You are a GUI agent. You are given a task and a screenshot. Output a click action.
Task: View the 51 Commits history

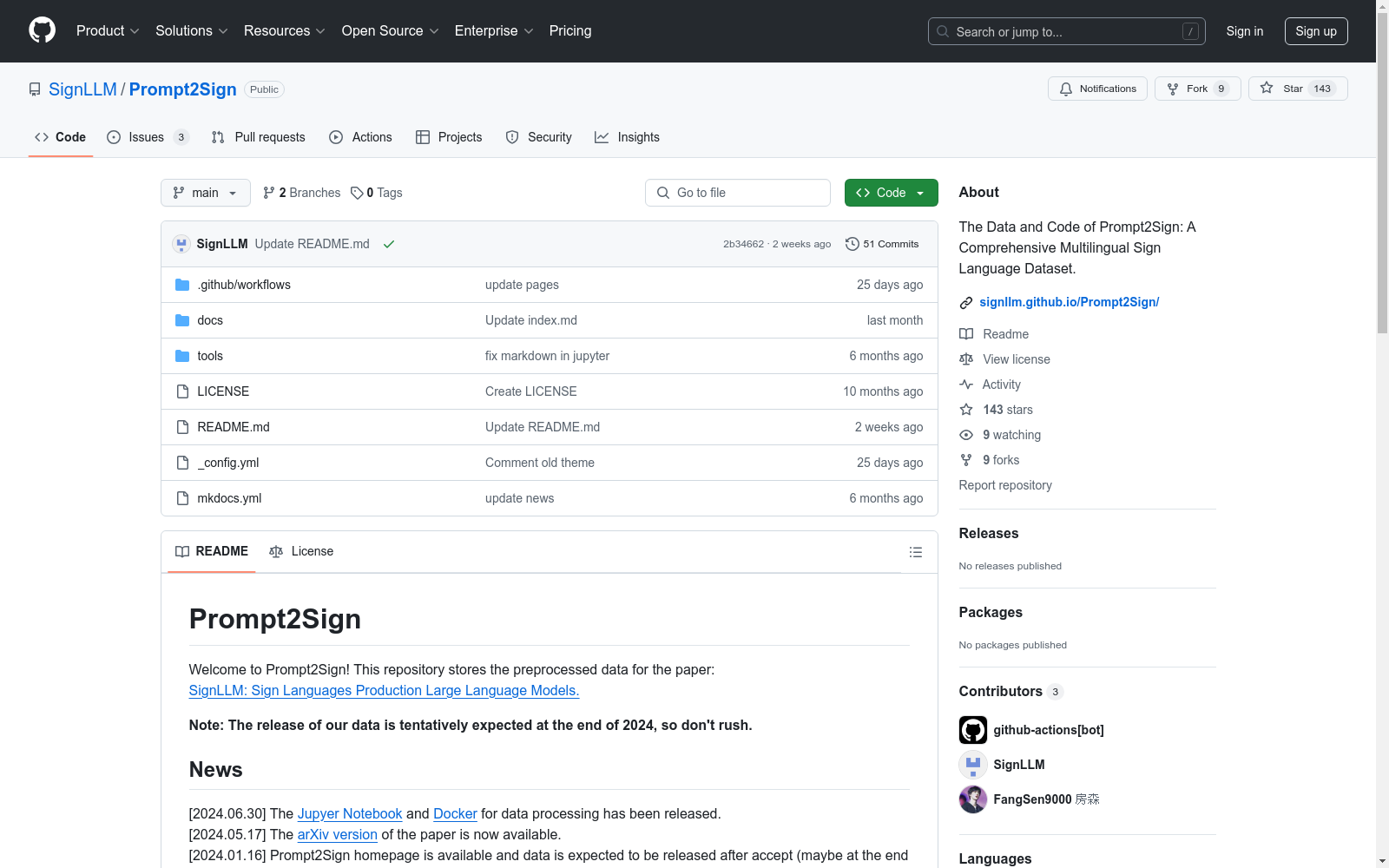click(x=882, y=244)
